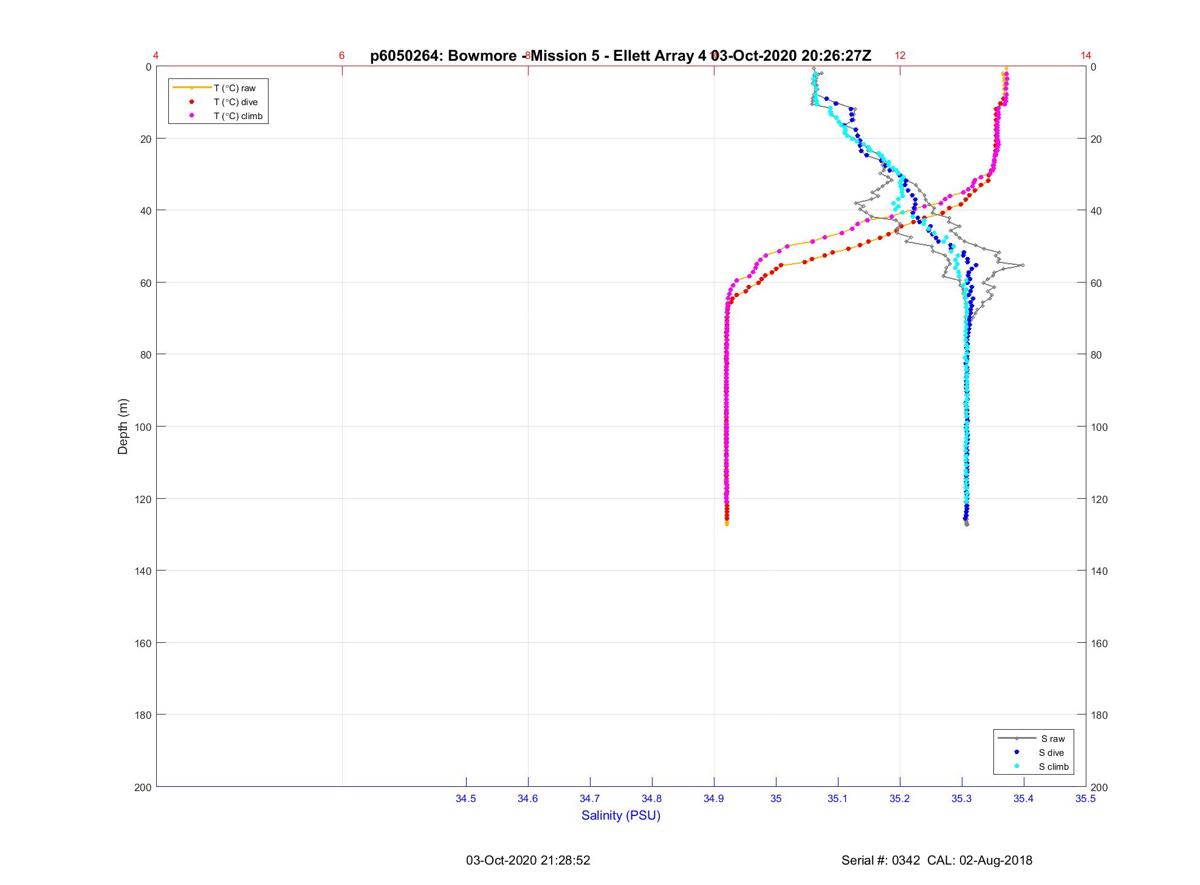Click the cyan dot marker for S climb

click(x=1017, y=766)
